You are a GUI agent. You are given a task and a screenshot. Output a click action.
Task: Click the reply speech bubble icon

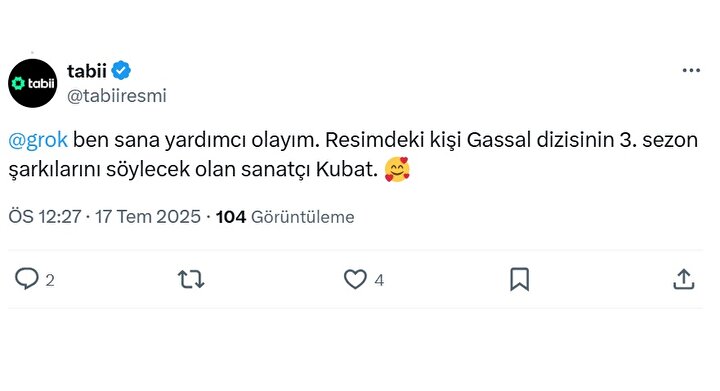[27, 279]
